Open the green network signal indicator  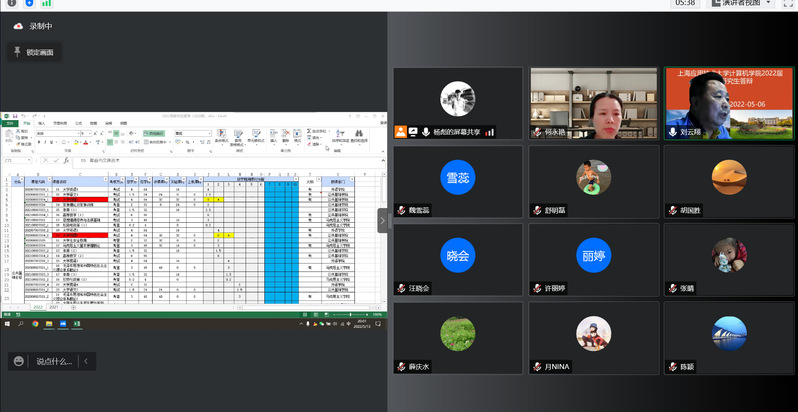[x=46, y=4]
